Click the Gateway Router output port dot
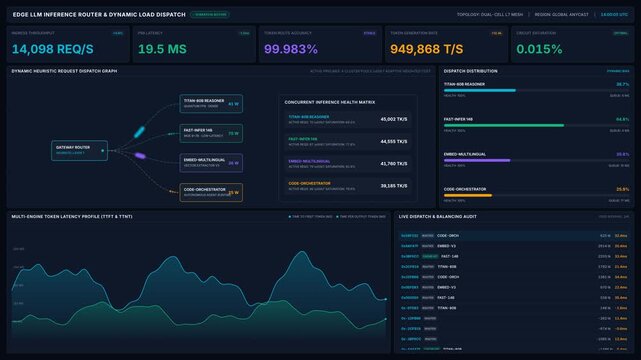 [x=103, y=151]
